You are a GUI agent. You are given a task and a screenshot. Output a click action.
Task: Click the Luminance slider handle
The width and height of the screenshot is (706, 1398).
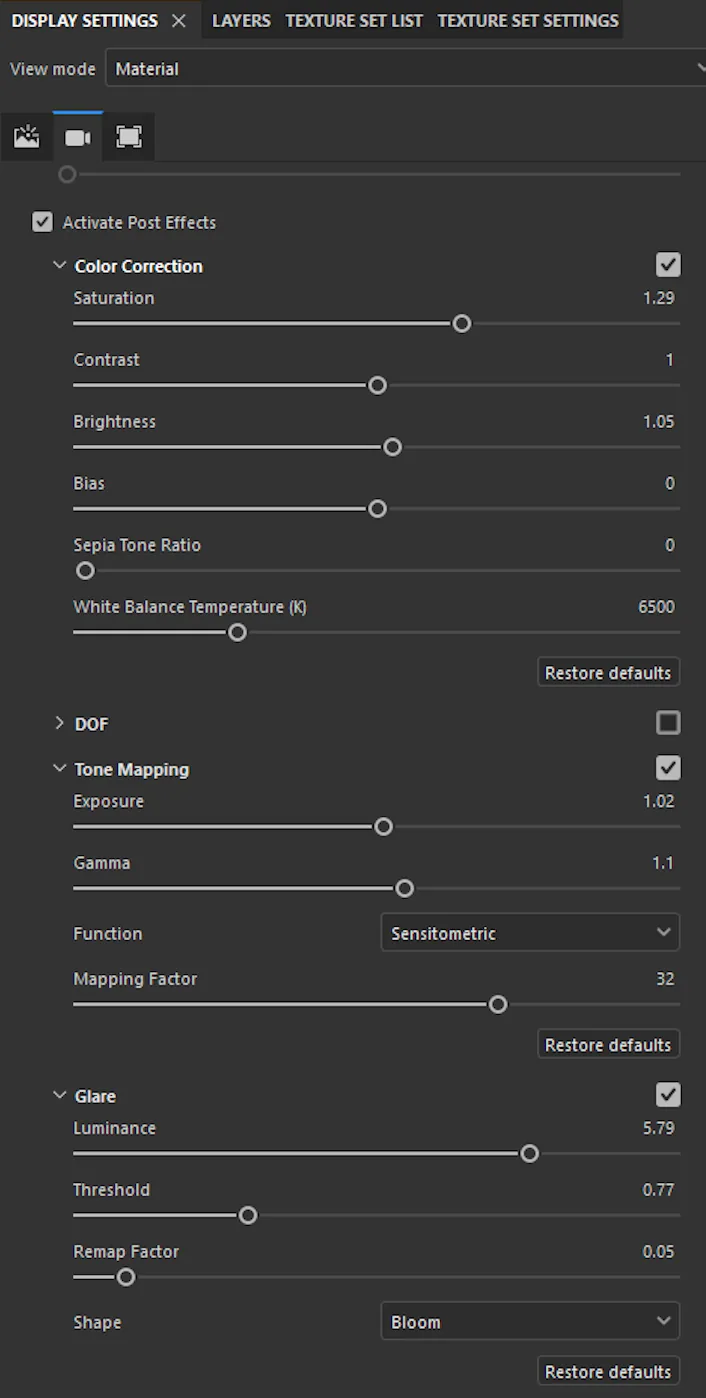coord(530,1154)
